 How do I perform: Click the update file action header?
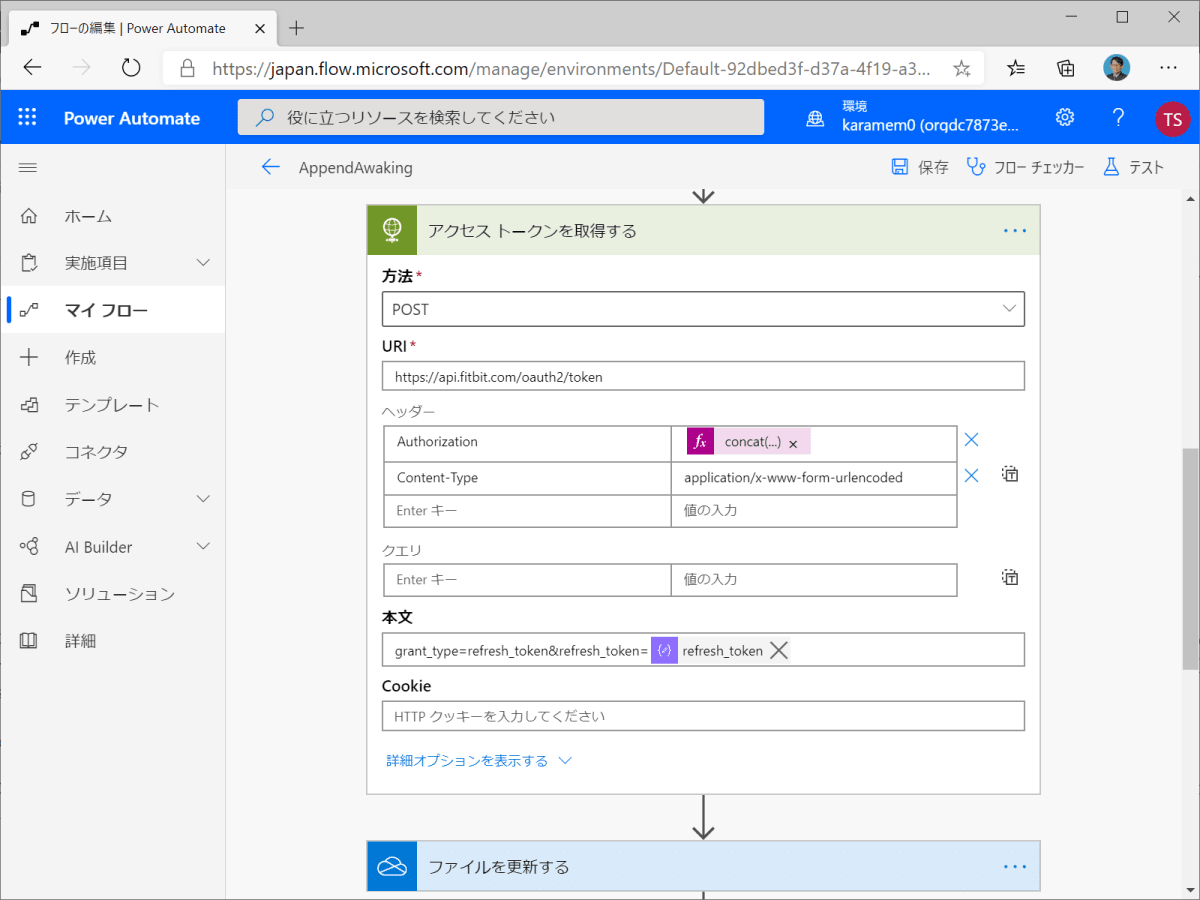pyautogui.click(x=703, y=866)
